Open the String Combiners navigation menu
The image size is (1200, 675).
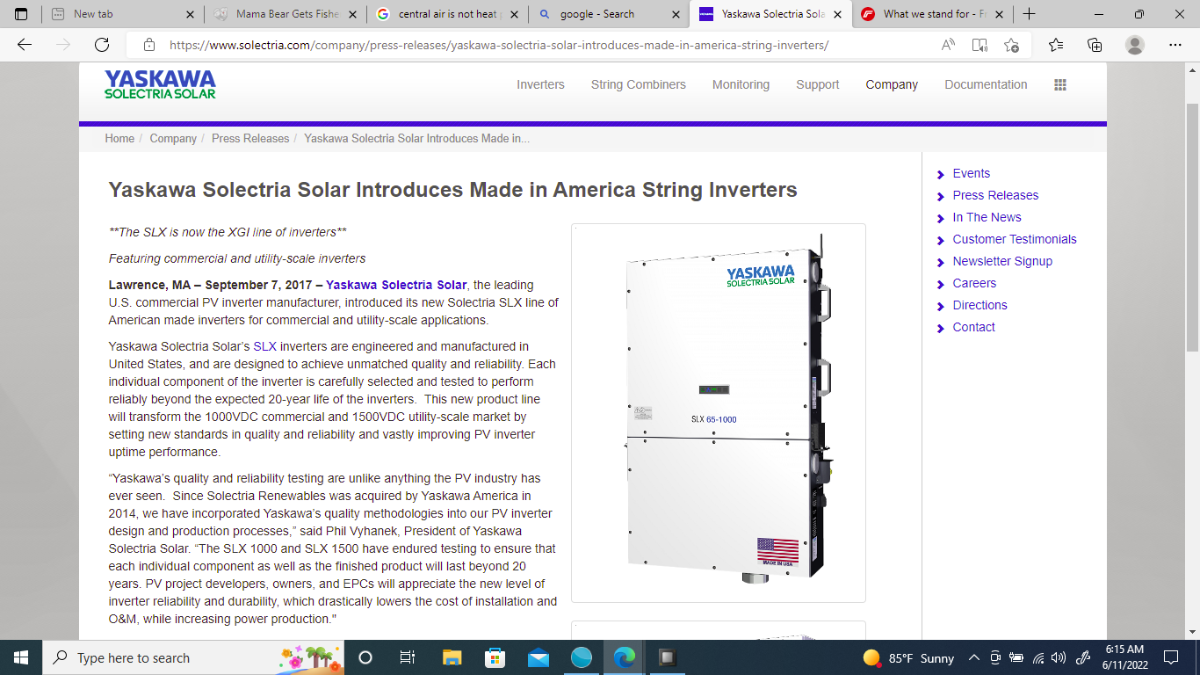[x=638, y=85]
